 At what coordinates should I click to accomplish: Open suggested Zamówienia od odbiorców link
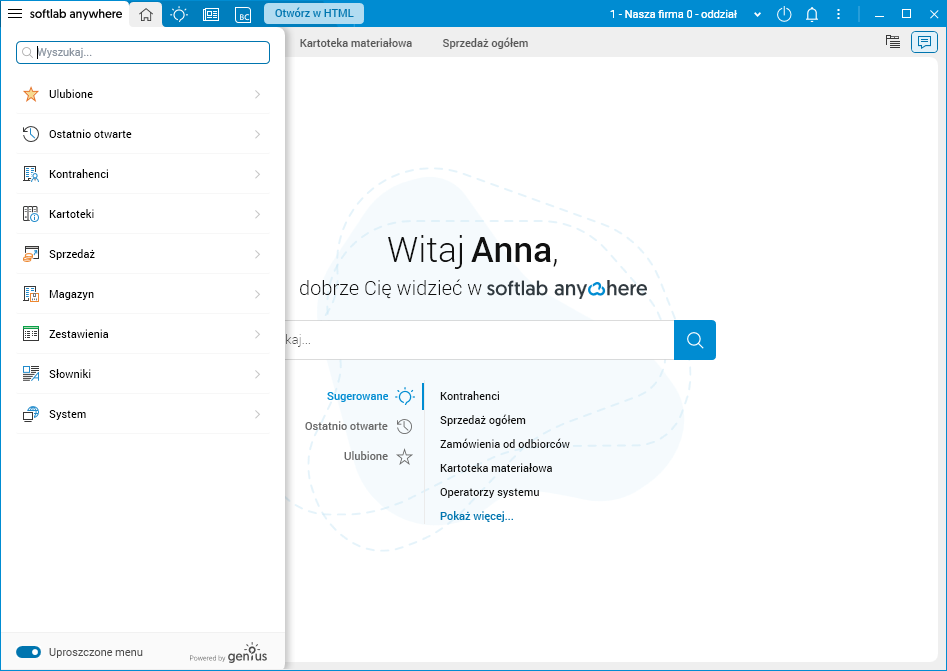click(505, 444)
